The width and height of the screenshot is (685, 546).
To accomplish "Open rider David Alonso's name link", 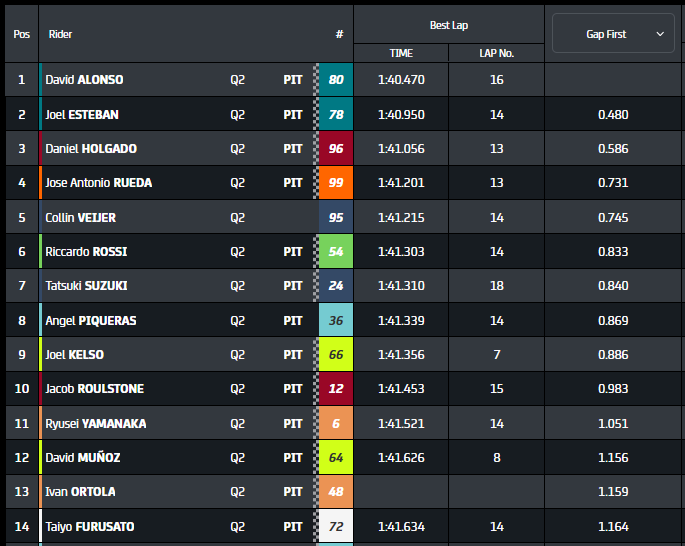I will click(x=84, y=80).
